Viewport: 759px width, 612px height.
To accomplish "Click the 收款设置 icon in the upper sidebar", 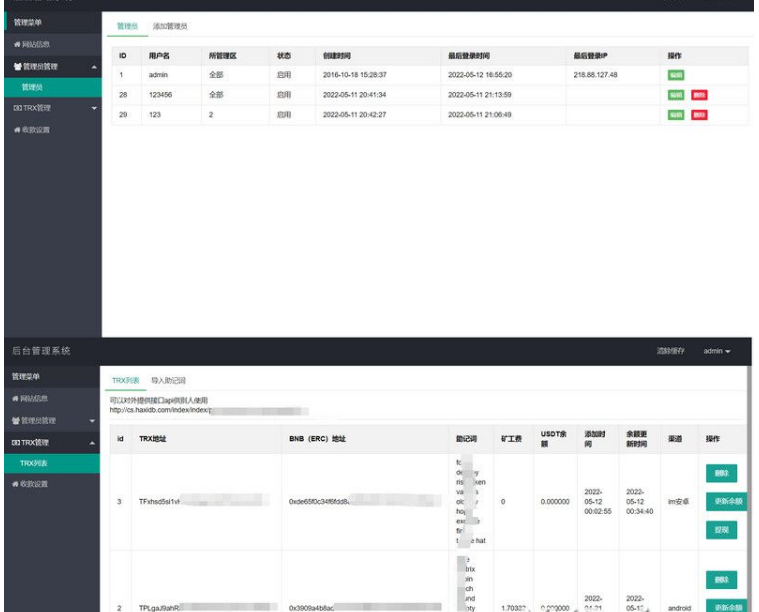I will [x=15, y=129].
